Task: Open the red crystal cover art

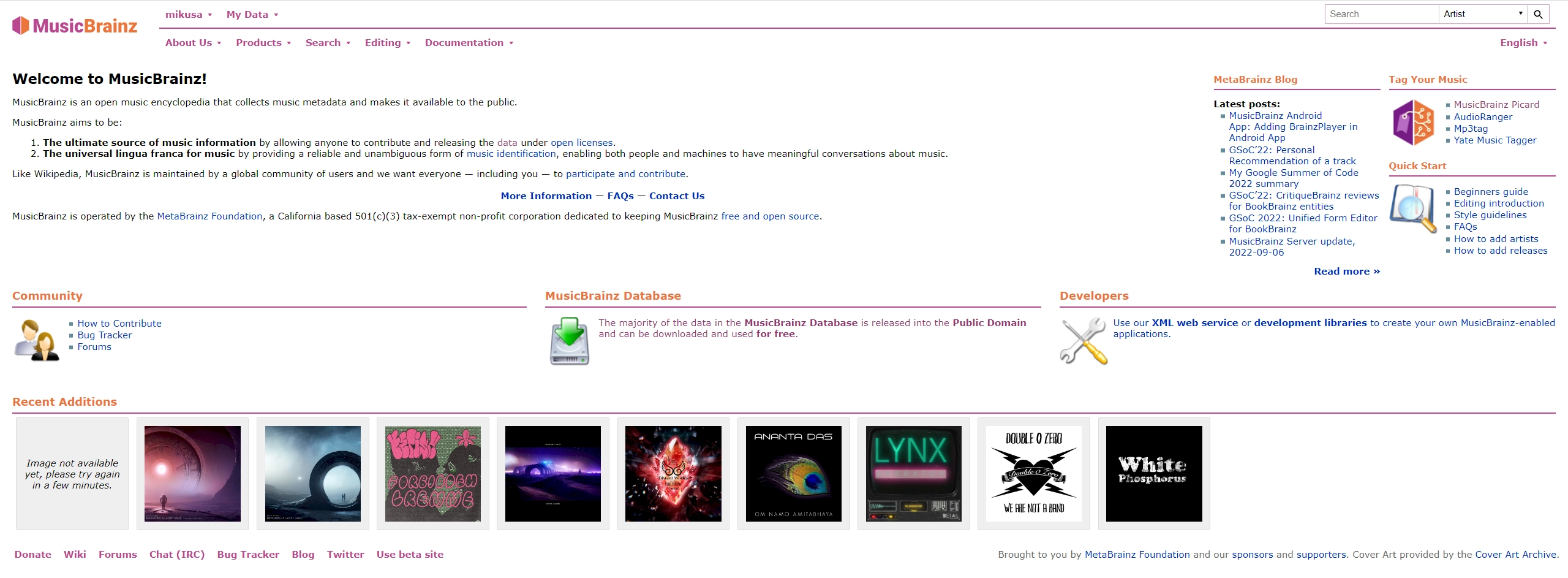Action: coord(673,474)
